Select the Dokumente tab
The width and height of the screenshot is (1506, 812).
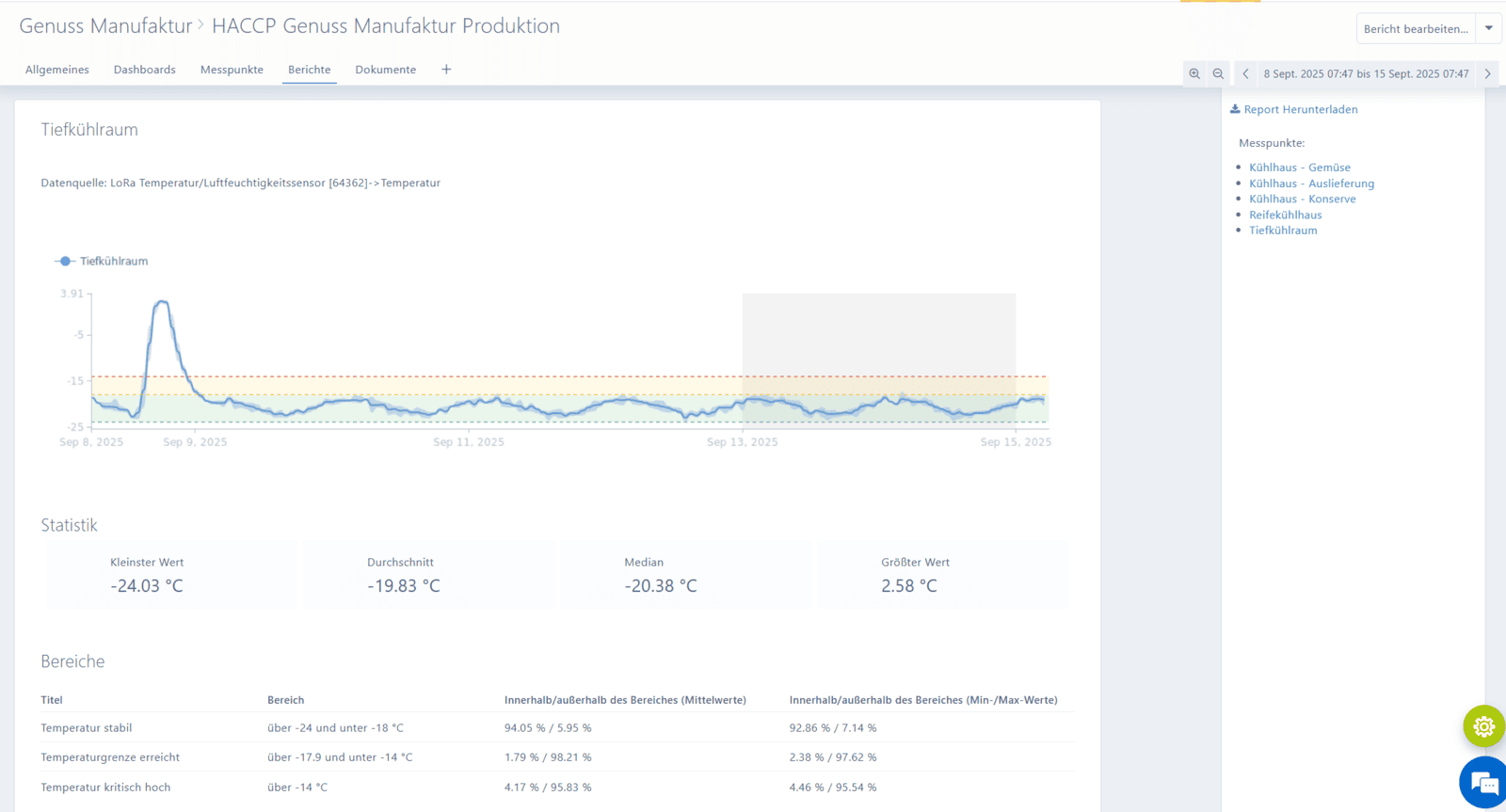[x=385, y=70]
